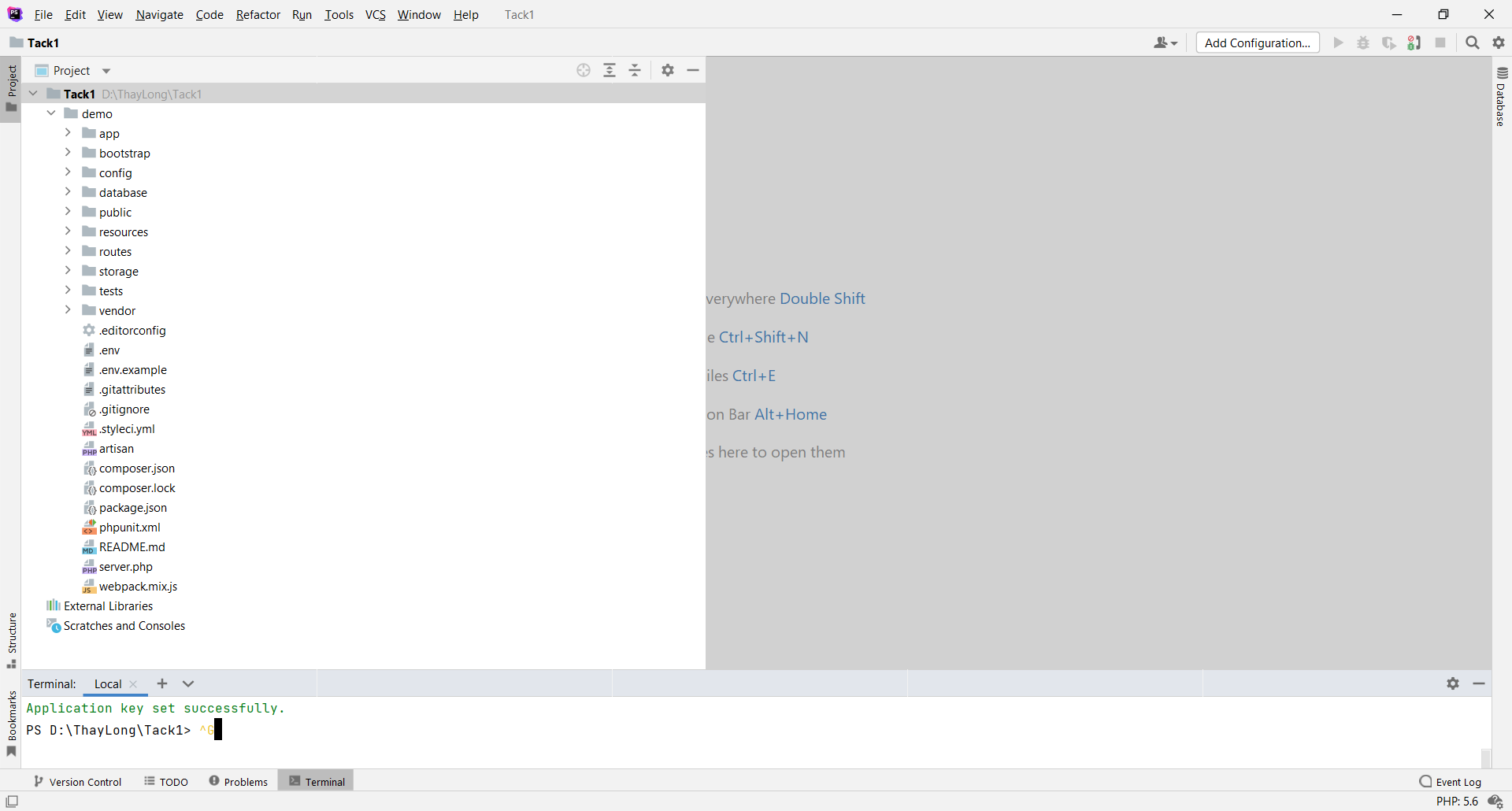
Task: Click the Run arrow icon in toolbar
Action: click(x=1338, y=43)
